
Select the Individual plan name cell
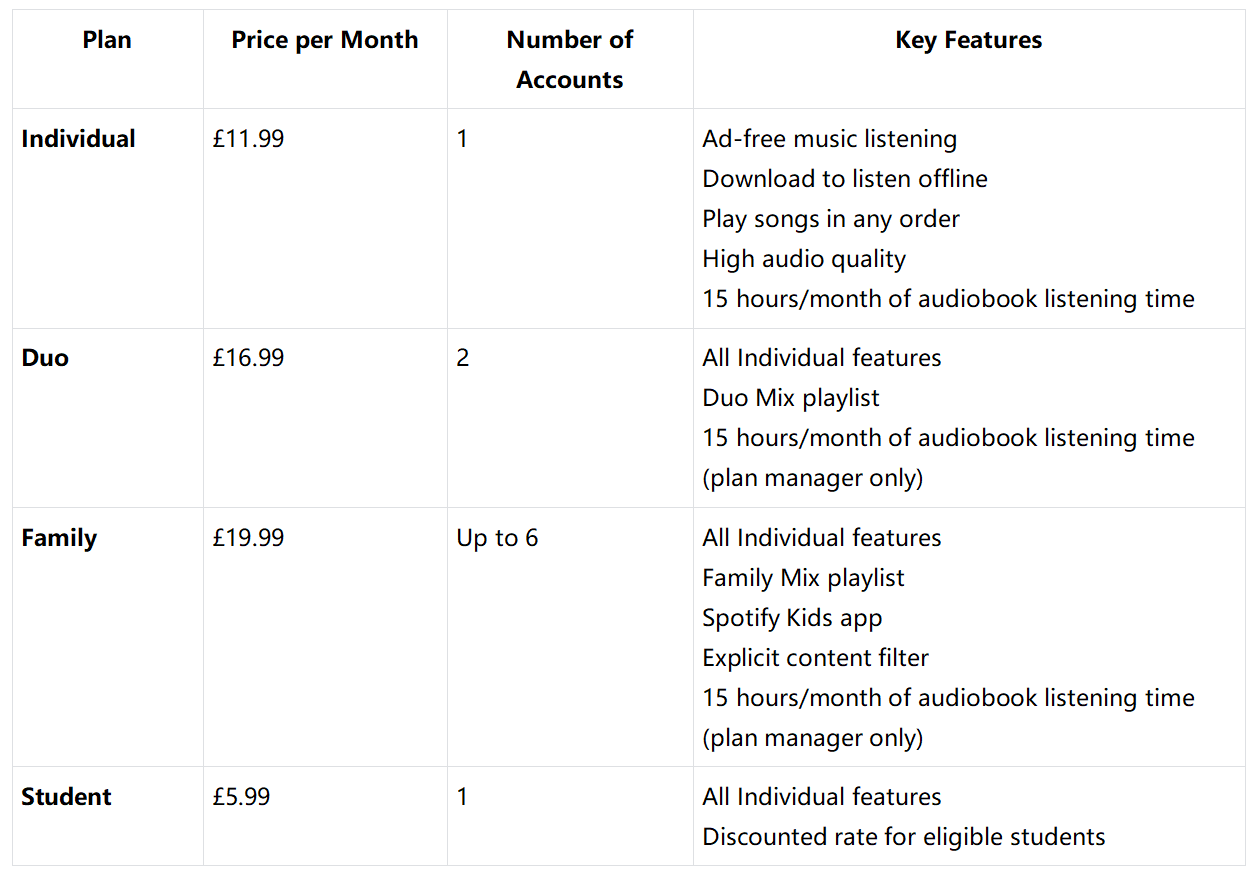(79, 139)
